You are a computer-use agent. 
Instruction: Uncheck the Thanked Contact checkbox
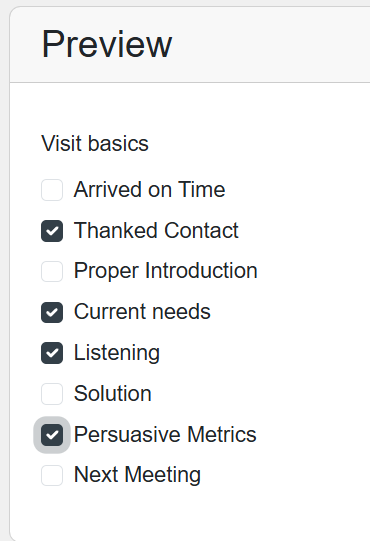(x=52, y=231)
